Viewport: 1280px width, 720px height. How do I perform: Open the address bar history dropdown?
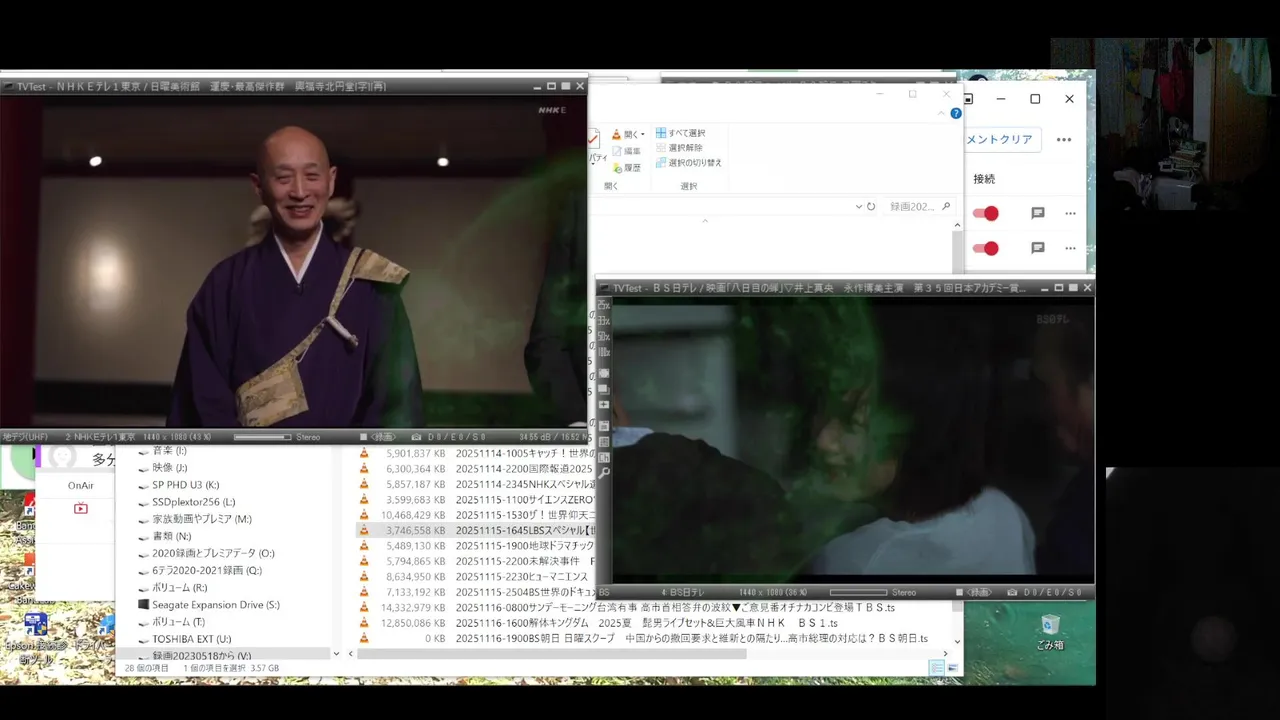point(858,207)
